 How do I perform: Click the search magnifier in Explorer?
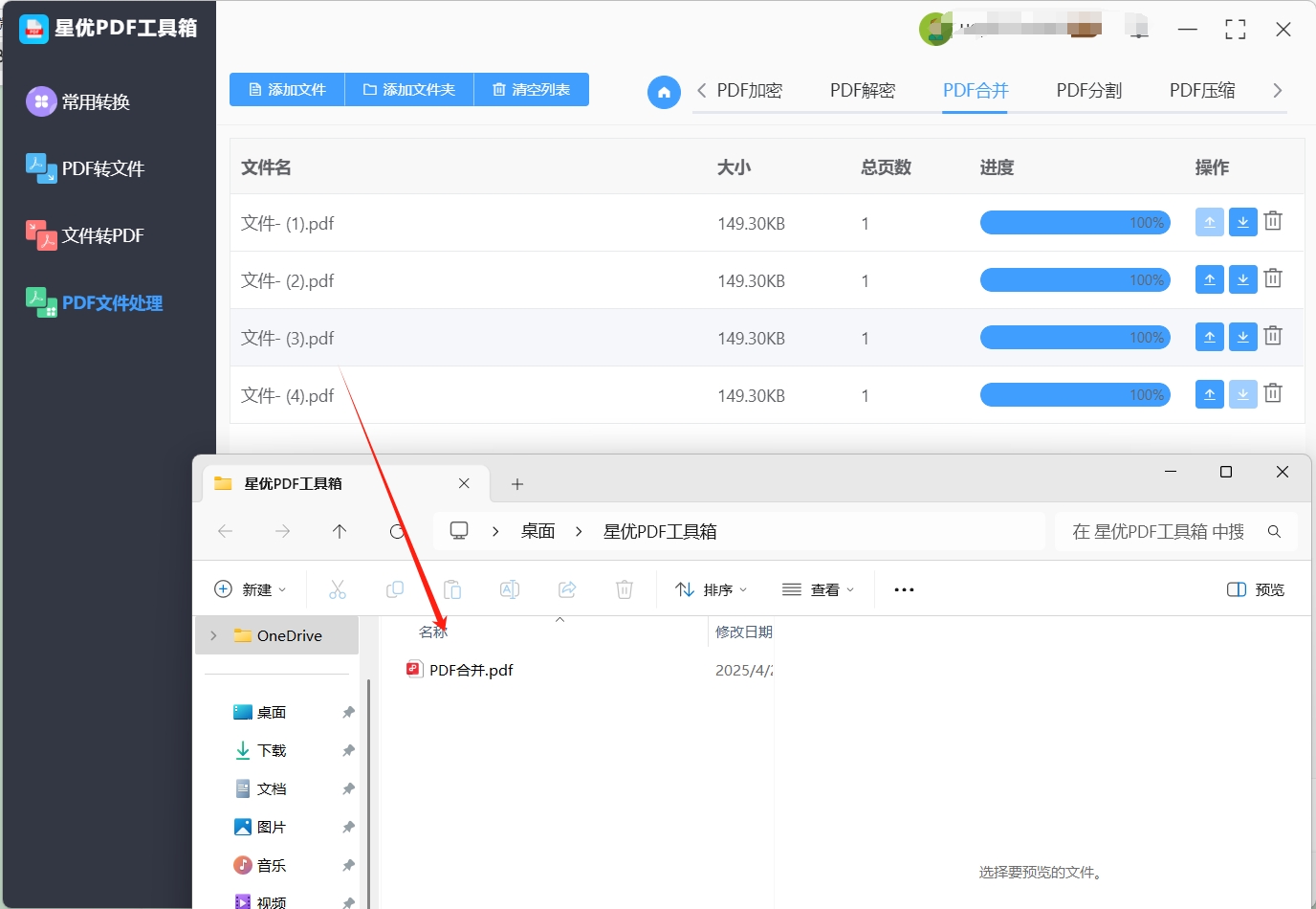pyautogui.click(x=1274, y=532)
